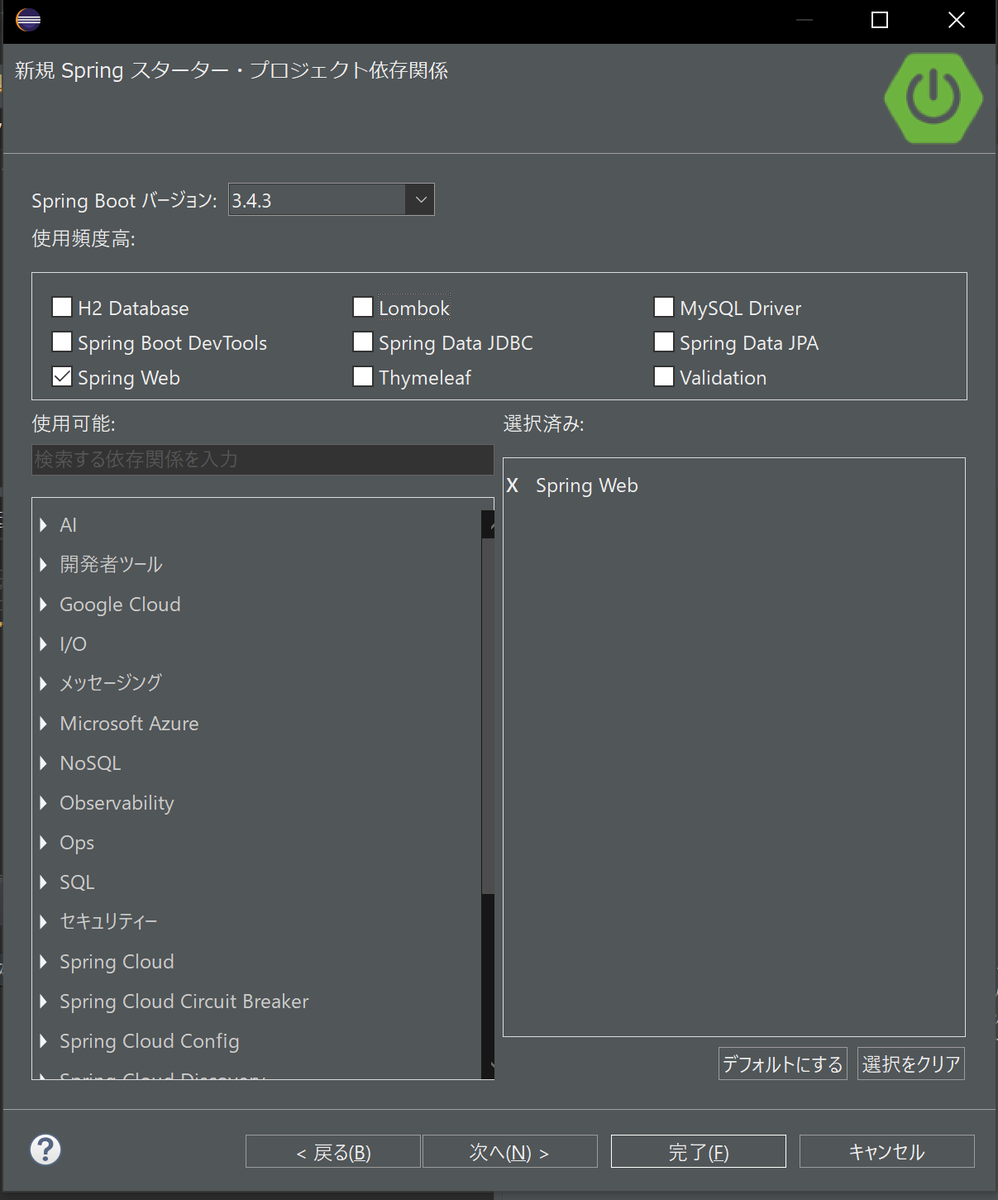Expand the Spring Cloud category

point(44,961)
